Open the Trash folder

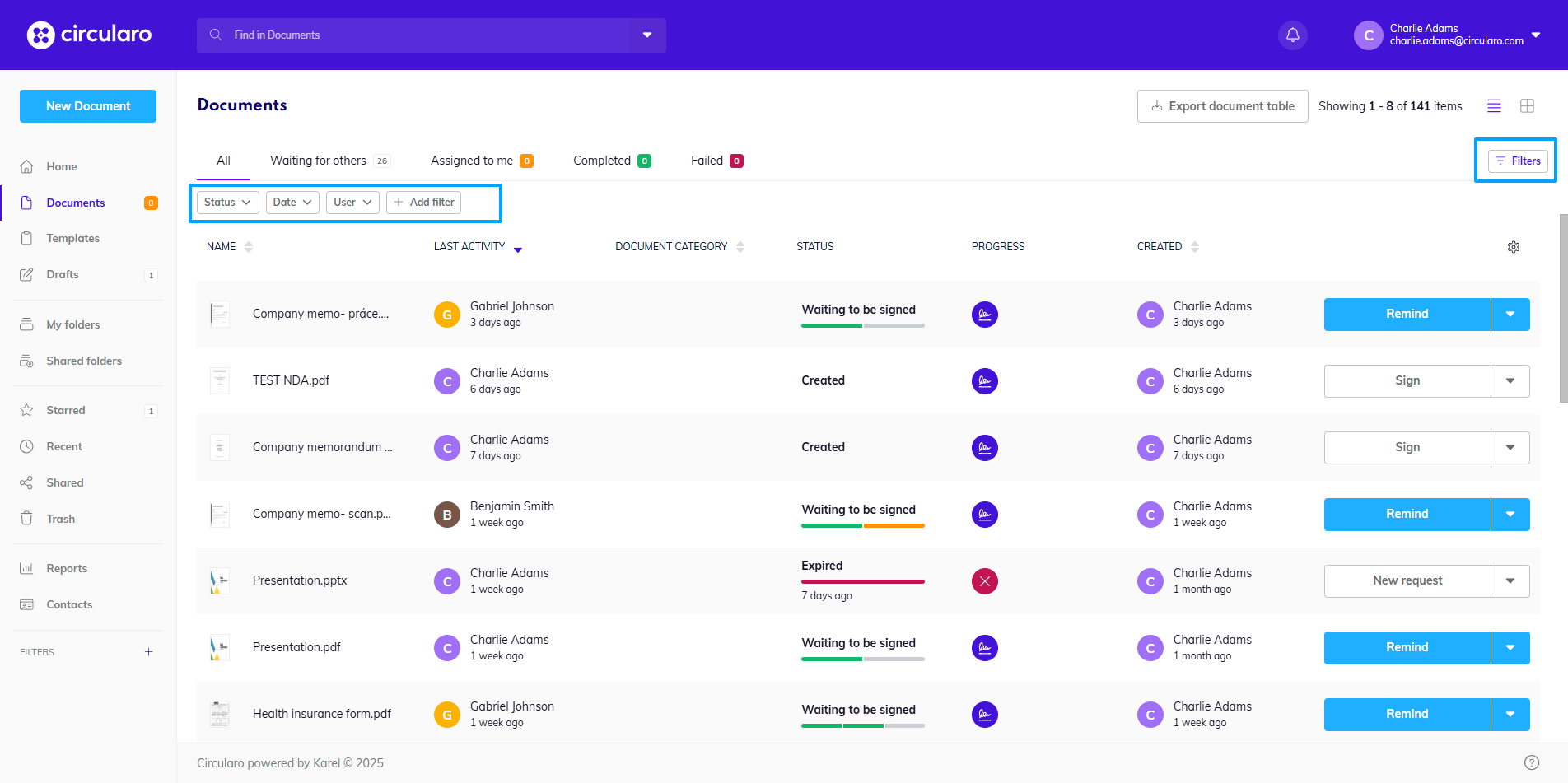click(60, 519)
